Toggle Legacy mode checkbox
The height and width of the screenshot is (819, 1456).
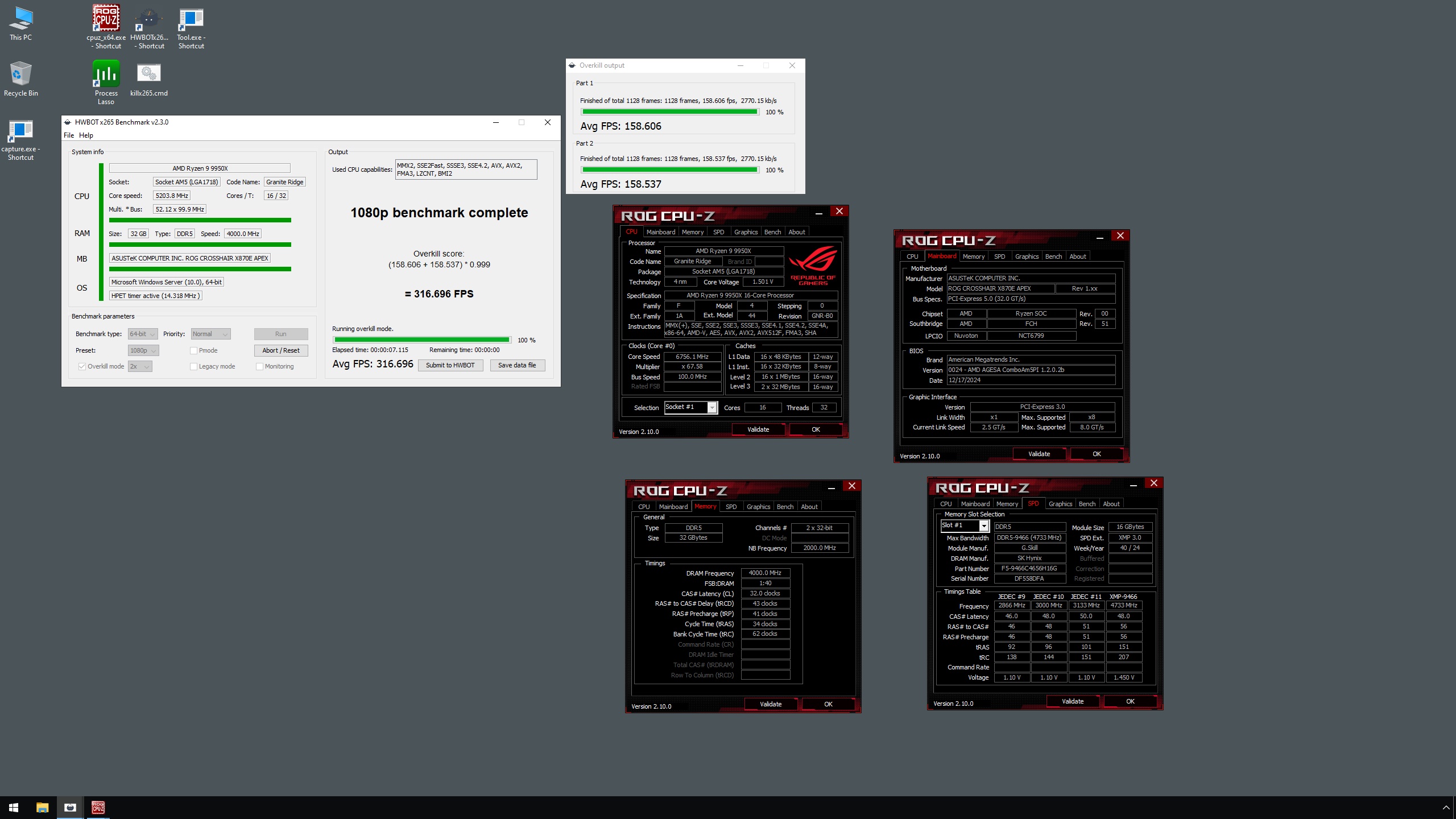coord(193,366)
